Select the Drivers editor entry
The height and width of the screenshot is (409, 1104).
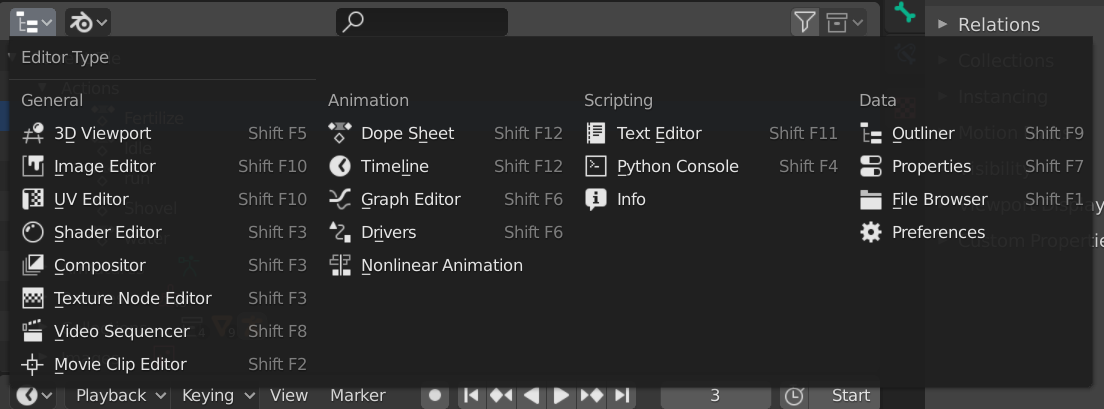pyautogui.click(x=446, y=232)
